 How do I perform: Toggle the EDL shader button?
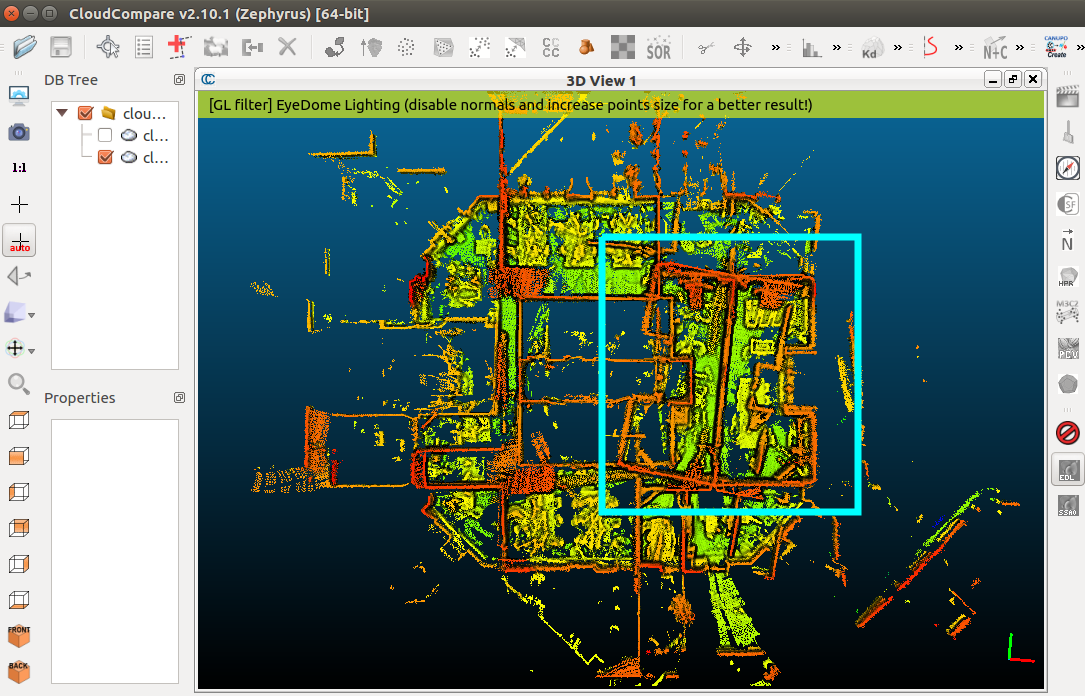pos(1067,471)
